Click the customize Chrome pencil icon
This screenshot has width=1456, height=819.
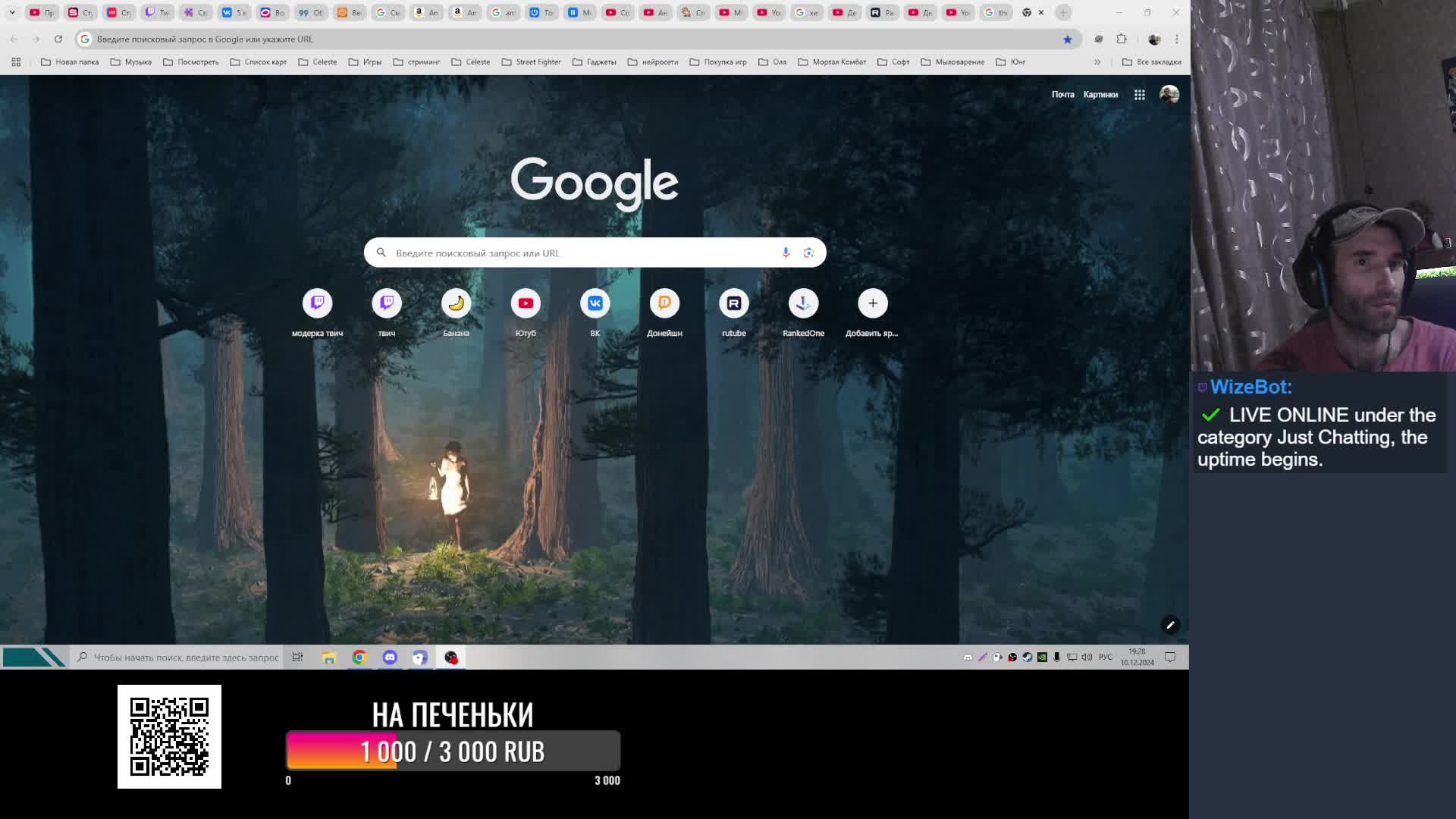click(x=1170, y=625)
